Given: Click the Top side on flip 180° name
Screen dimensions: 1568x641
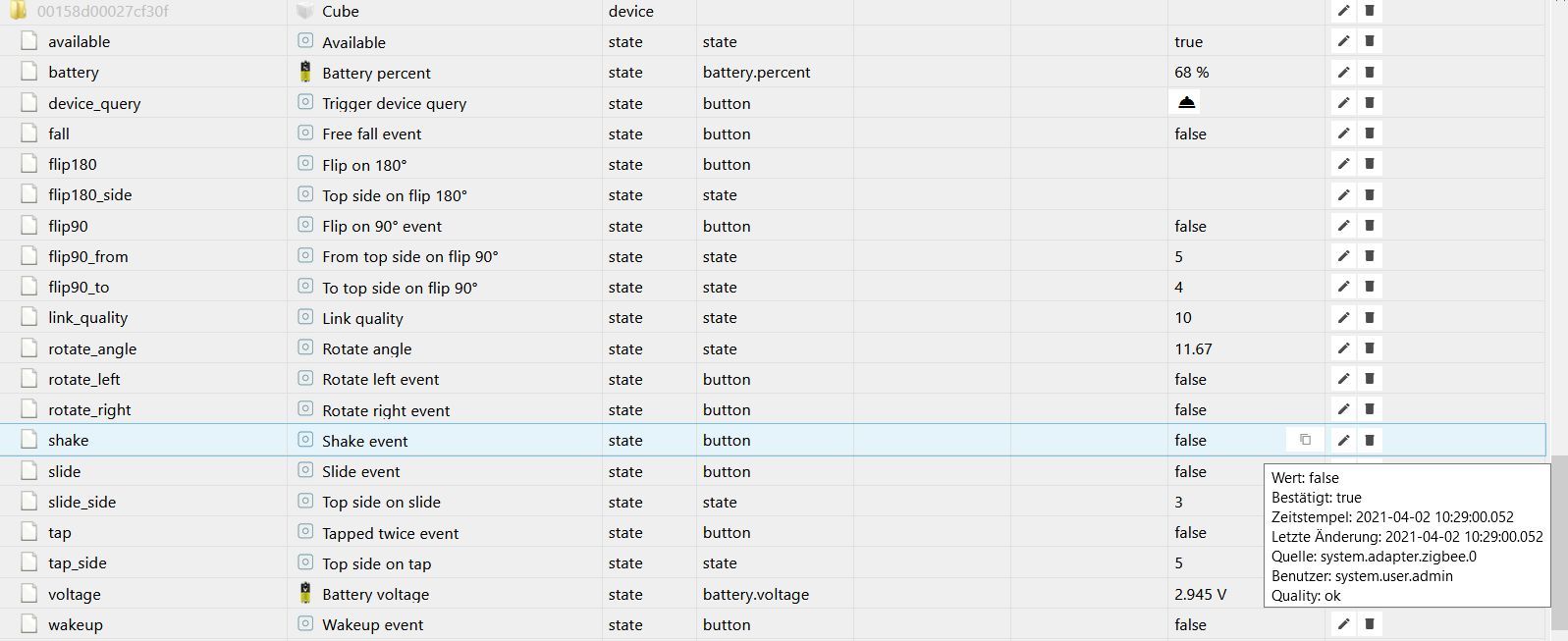Looking at the screenshot, I should pos(394,194).
